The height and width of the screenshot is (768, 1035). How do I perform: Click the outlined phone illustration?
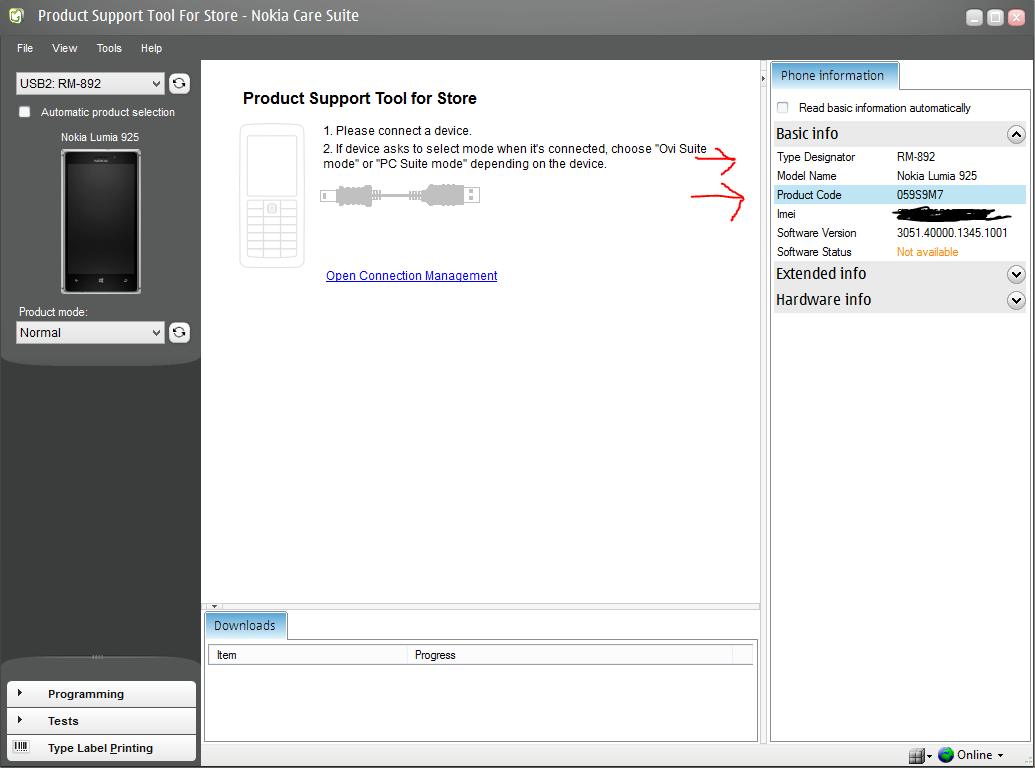point(272,195)
